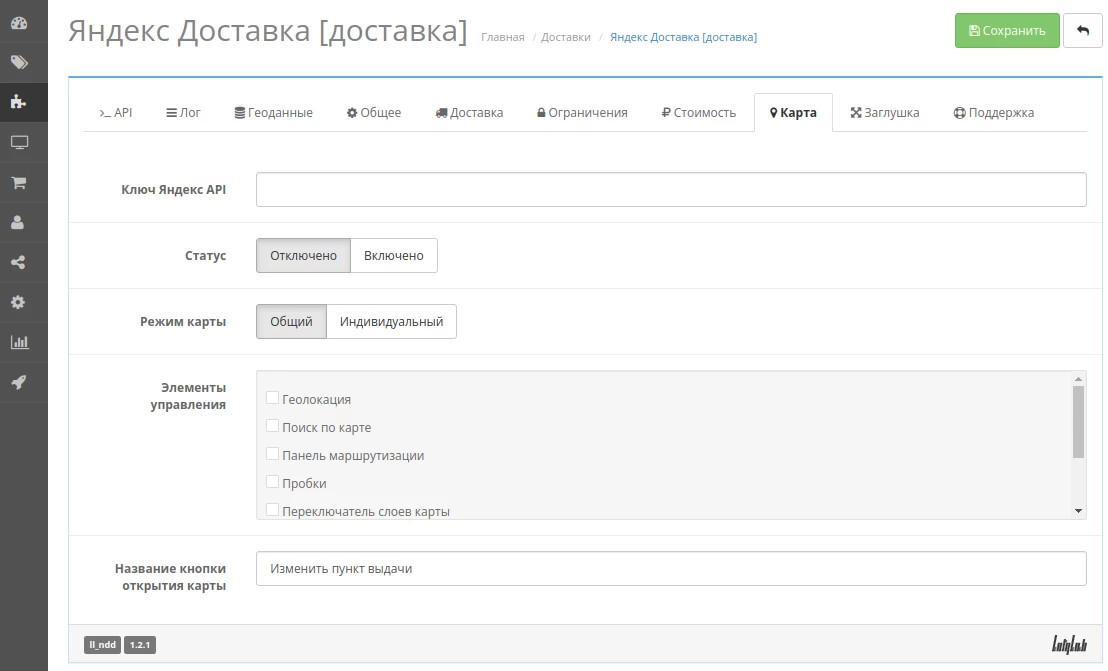Click the Элементы управления label
This screenshot has height=671, width=1108.
[188, 396]
